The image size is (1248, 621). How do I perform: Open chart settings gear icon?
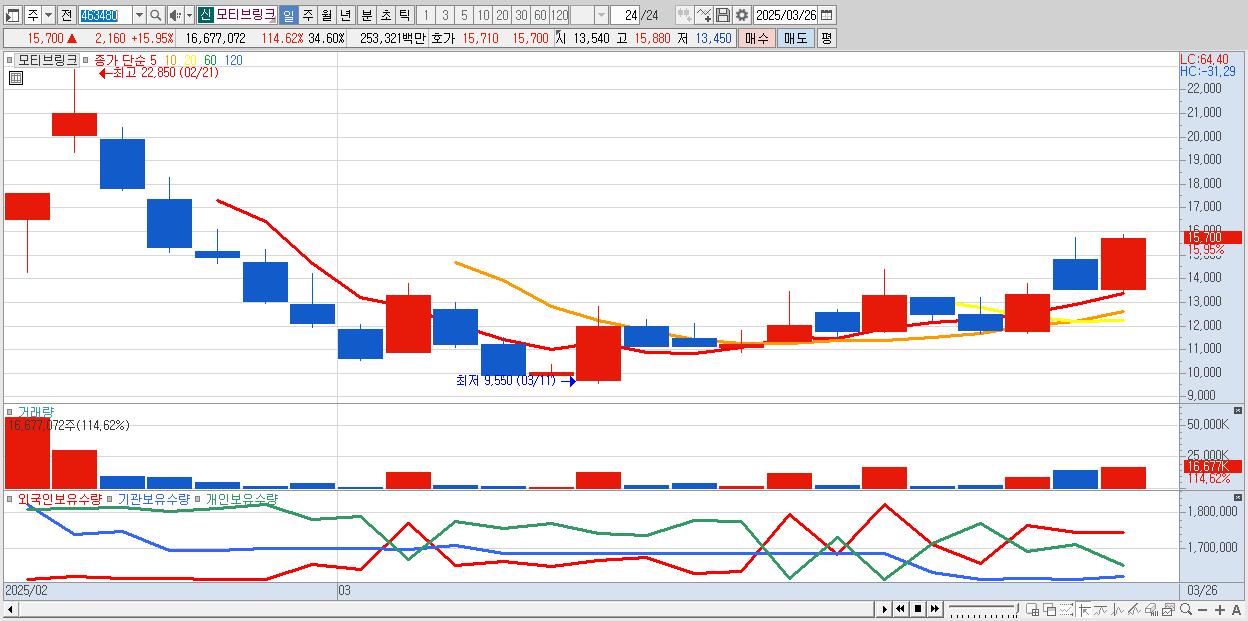pos(741,15)
